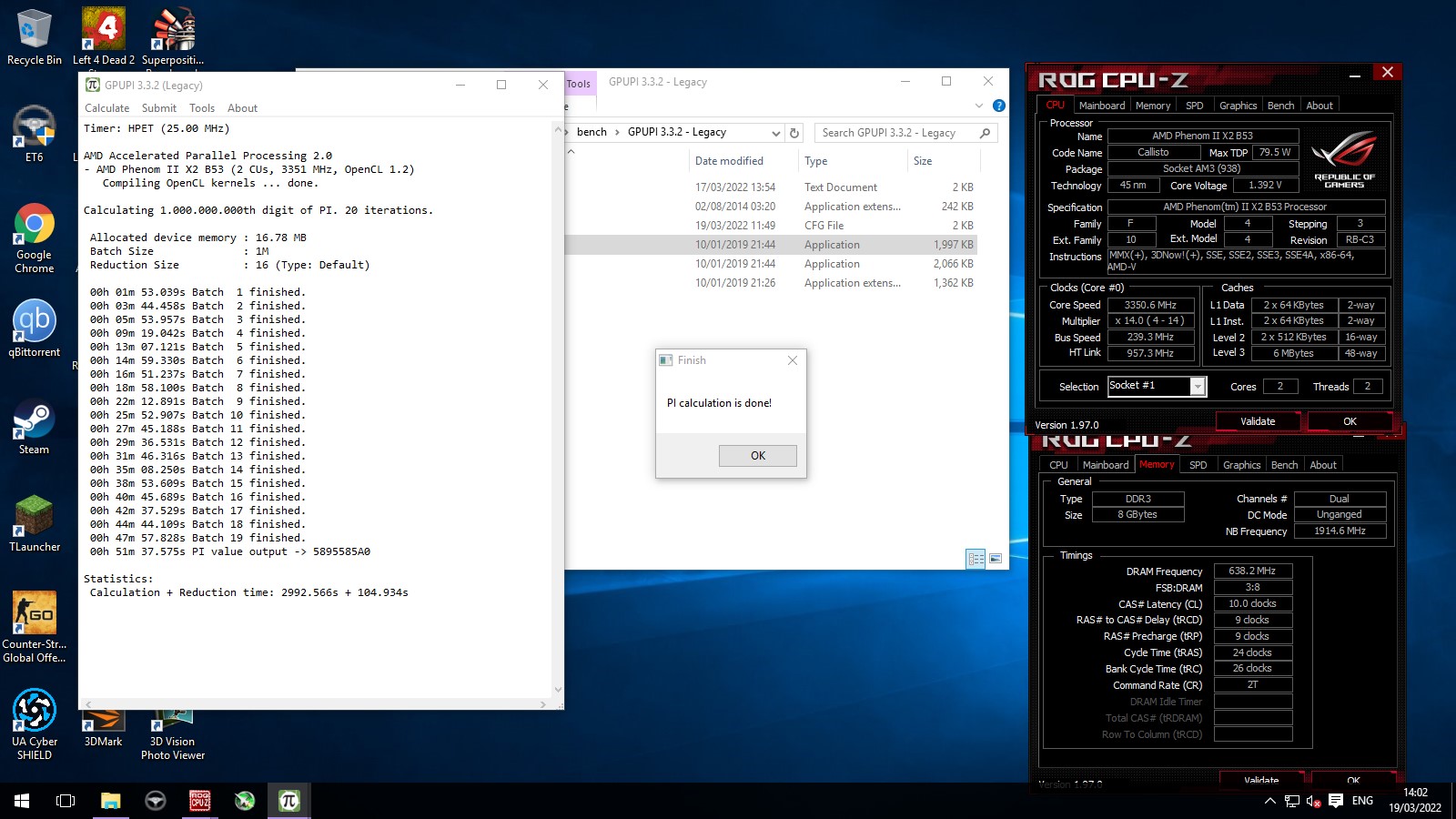Viewport: 1456px width, 819px height.
Task: Expand the Explorer ribbon chevron
Action: coord(979,106)
